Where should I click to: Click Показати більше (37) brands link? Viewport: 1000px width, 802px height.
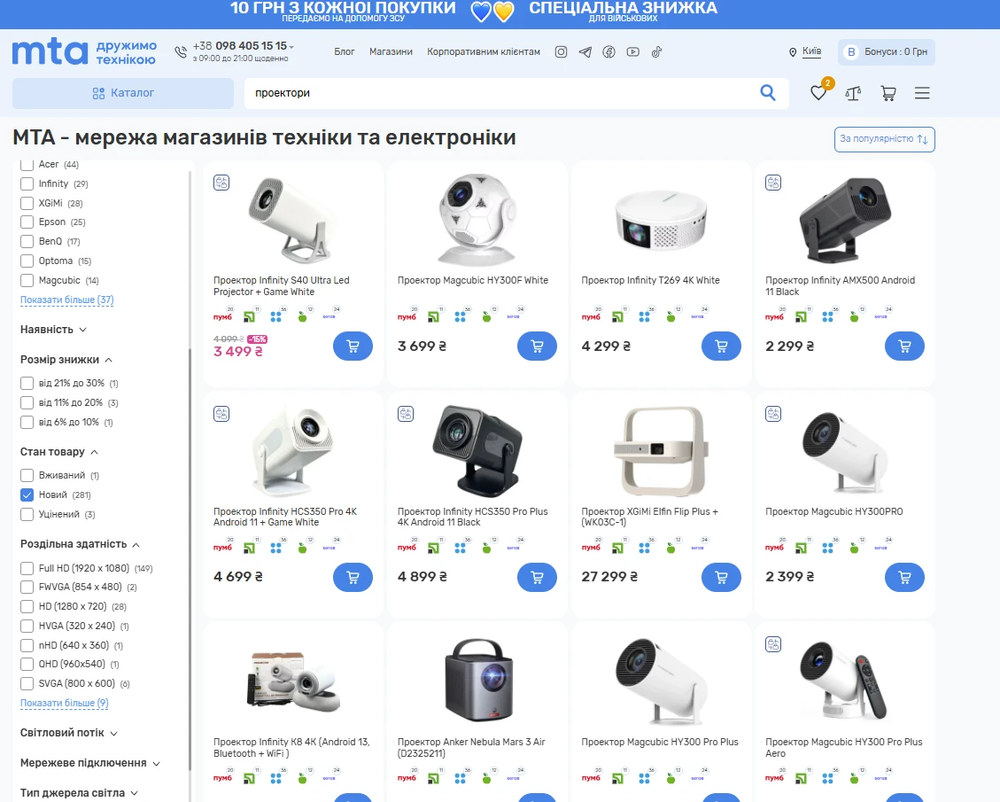67,300
